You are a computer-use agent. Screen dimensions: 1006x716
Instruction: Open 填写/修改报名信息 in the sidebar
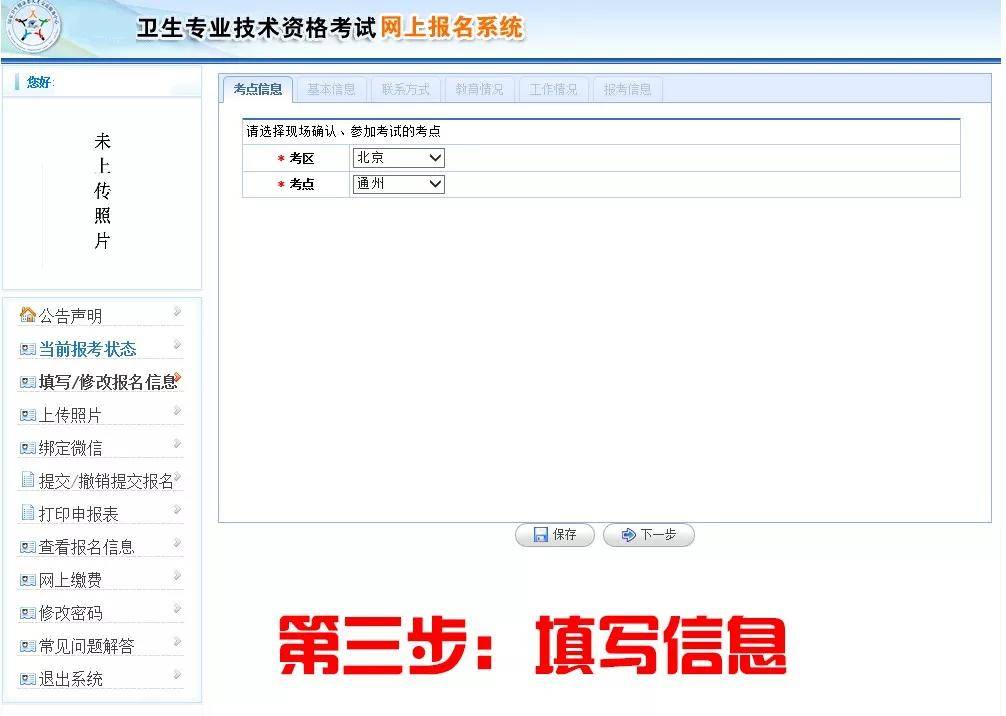[107, 382]
